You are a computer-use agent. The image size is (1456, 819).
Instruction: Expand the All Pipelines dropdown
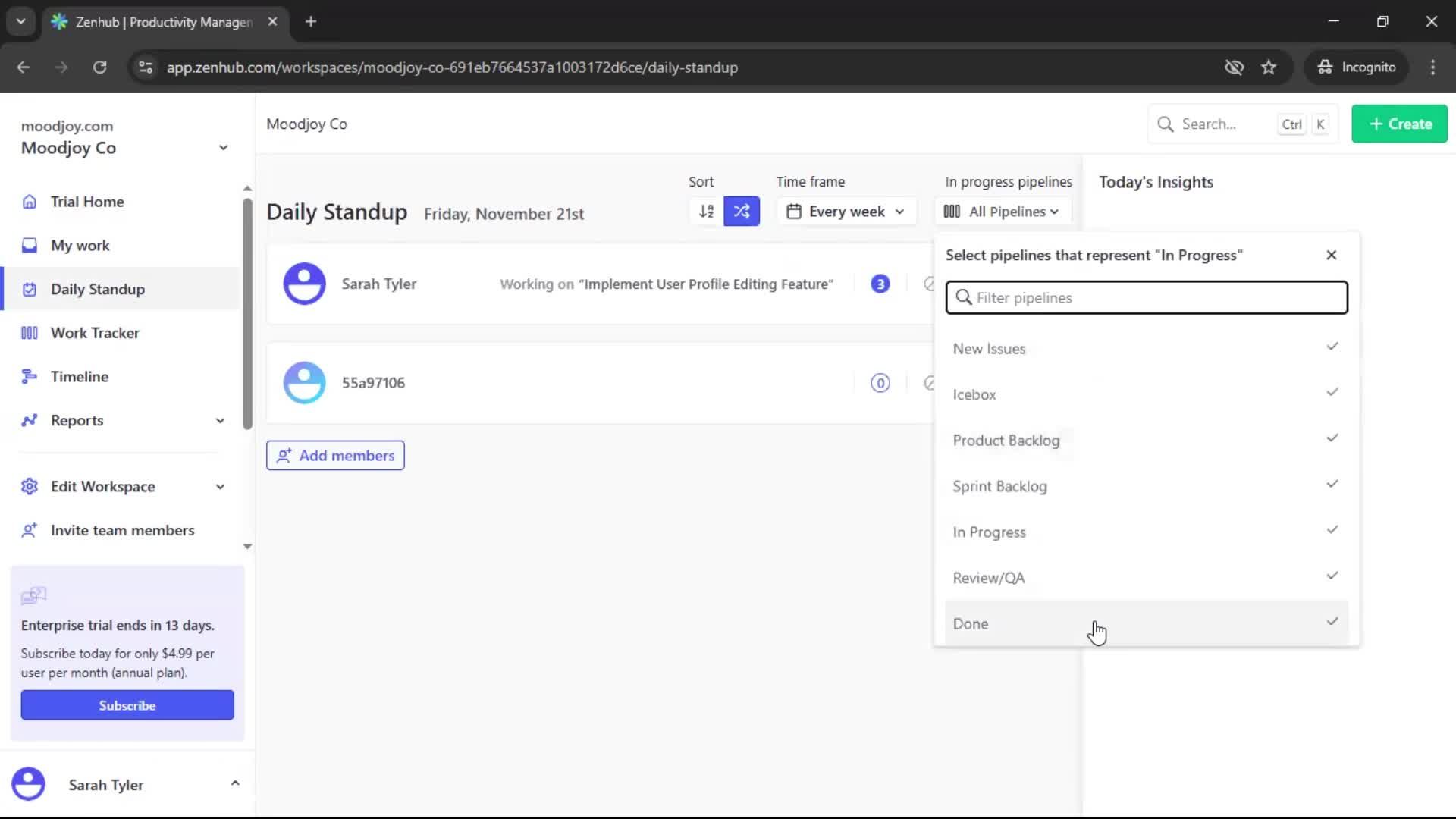point(1003,211)
